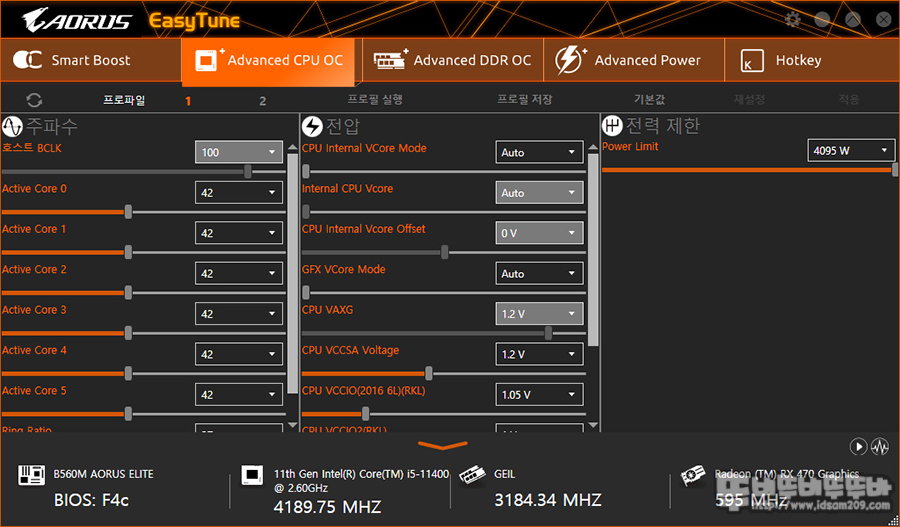Click 프로필 저장 to save profile
The height and width of the screenshot is (527, 900).
point(525,99)
